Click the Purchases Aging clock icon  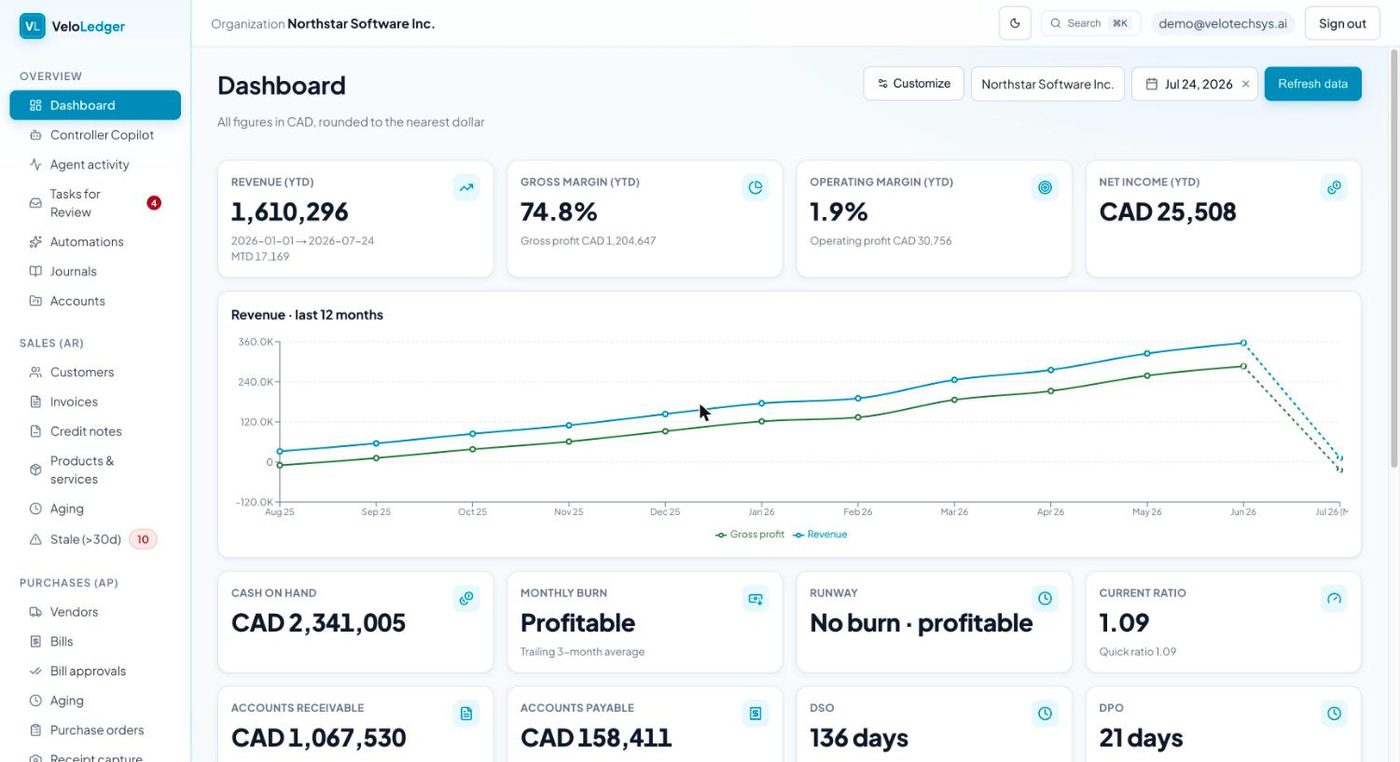coord(36,701)
